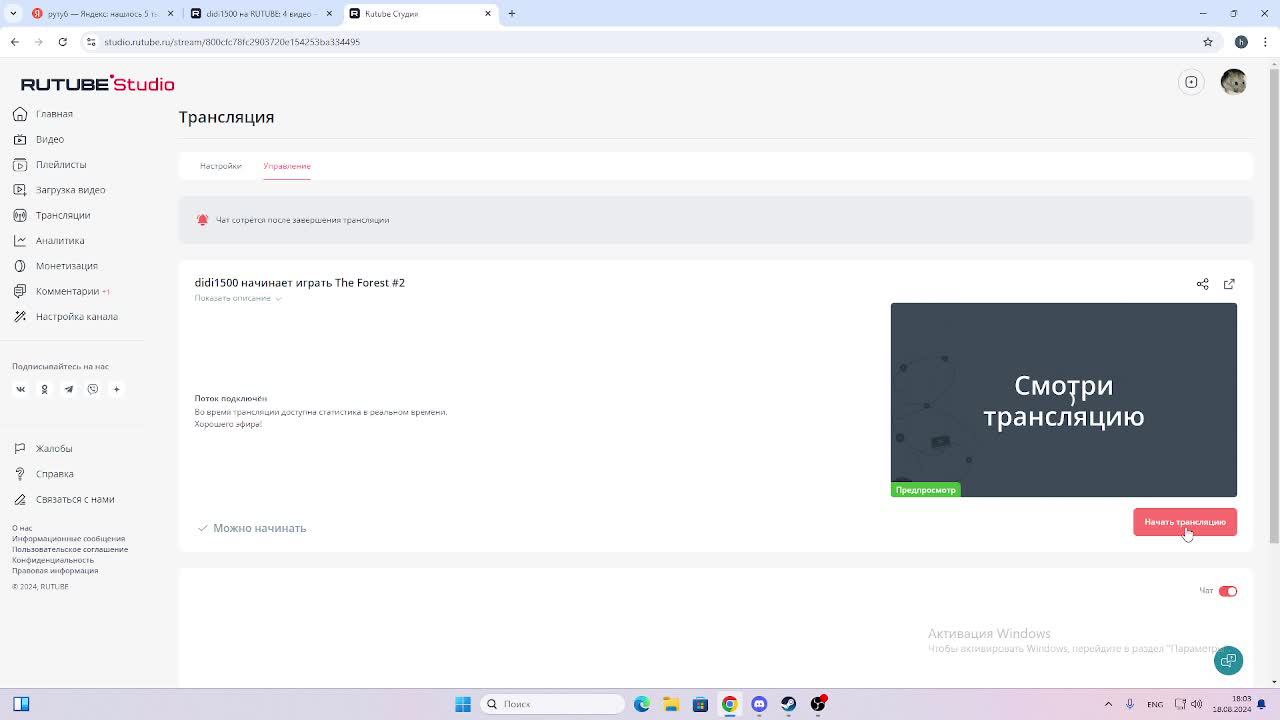
Task: Open Загрузка видео upload page
Action: pyautogui.click(x=70, y=190)
